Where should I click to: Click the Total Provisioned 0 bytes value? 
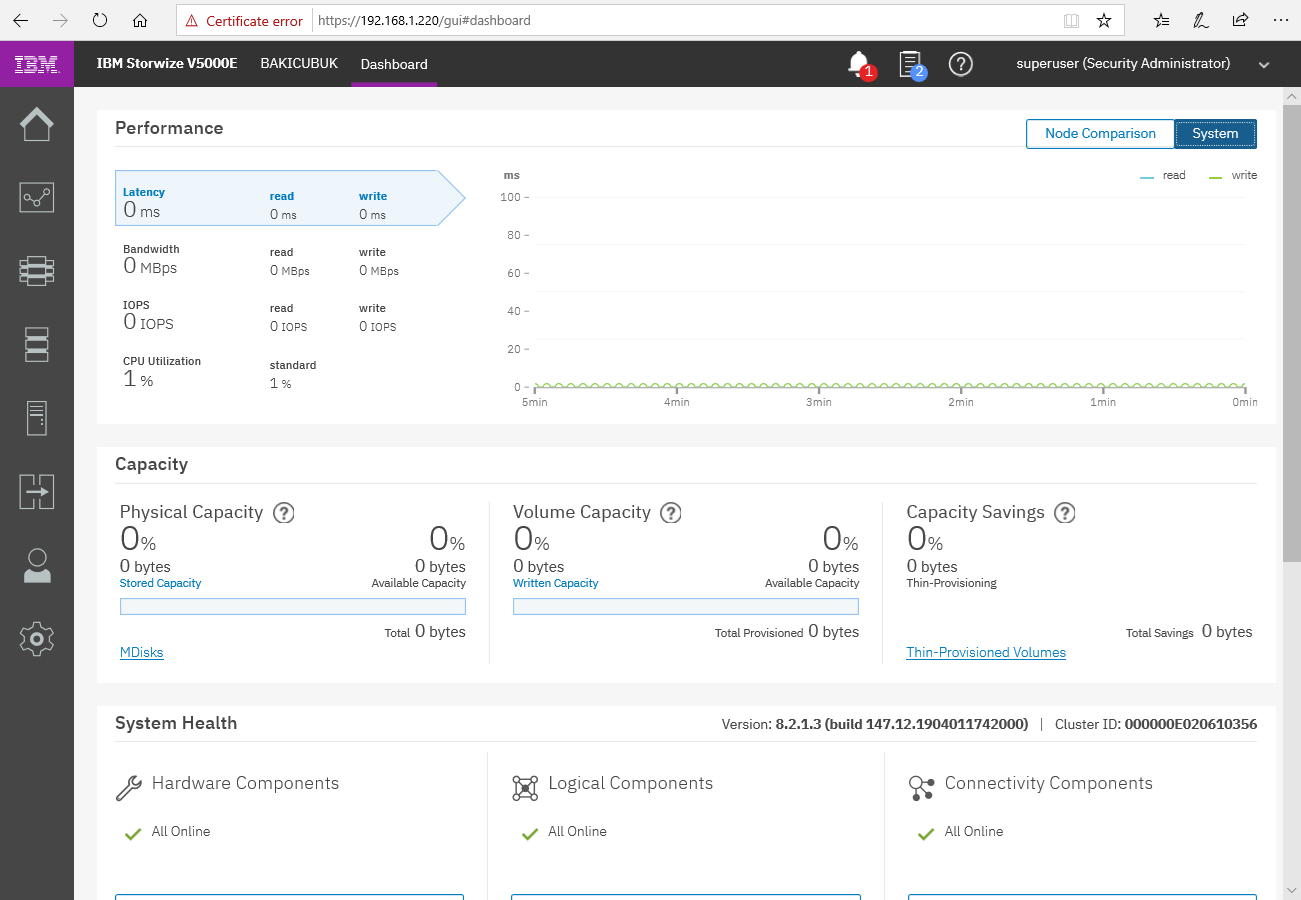(833, 631)
